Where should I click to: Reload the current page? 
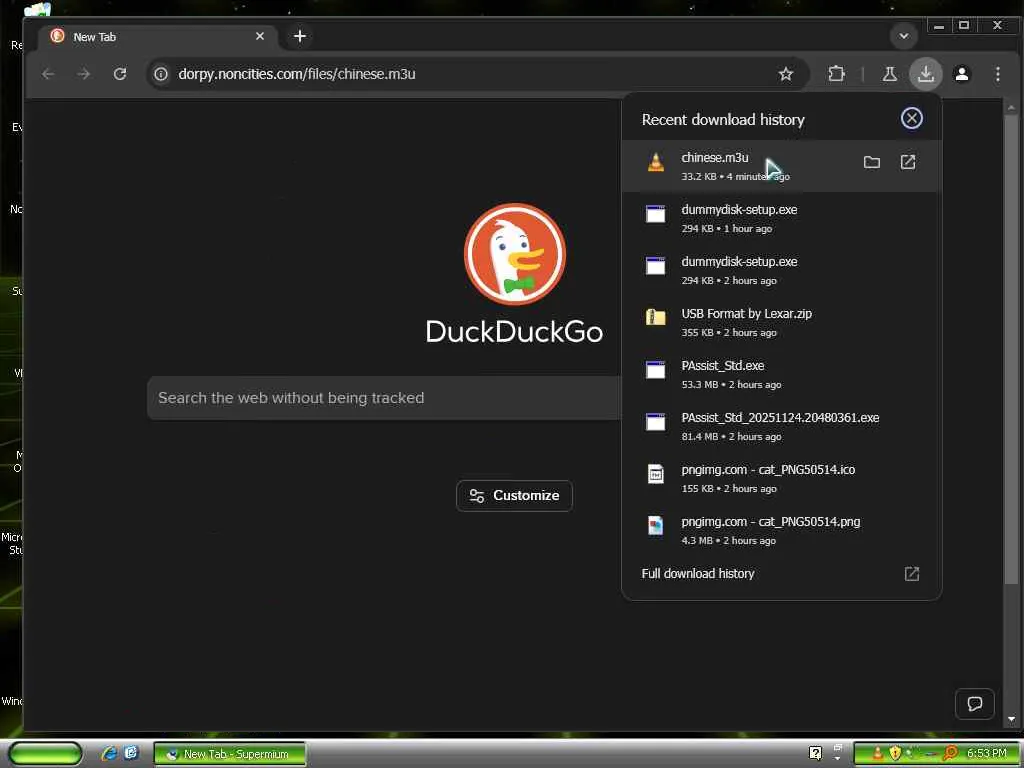[120, 74]
